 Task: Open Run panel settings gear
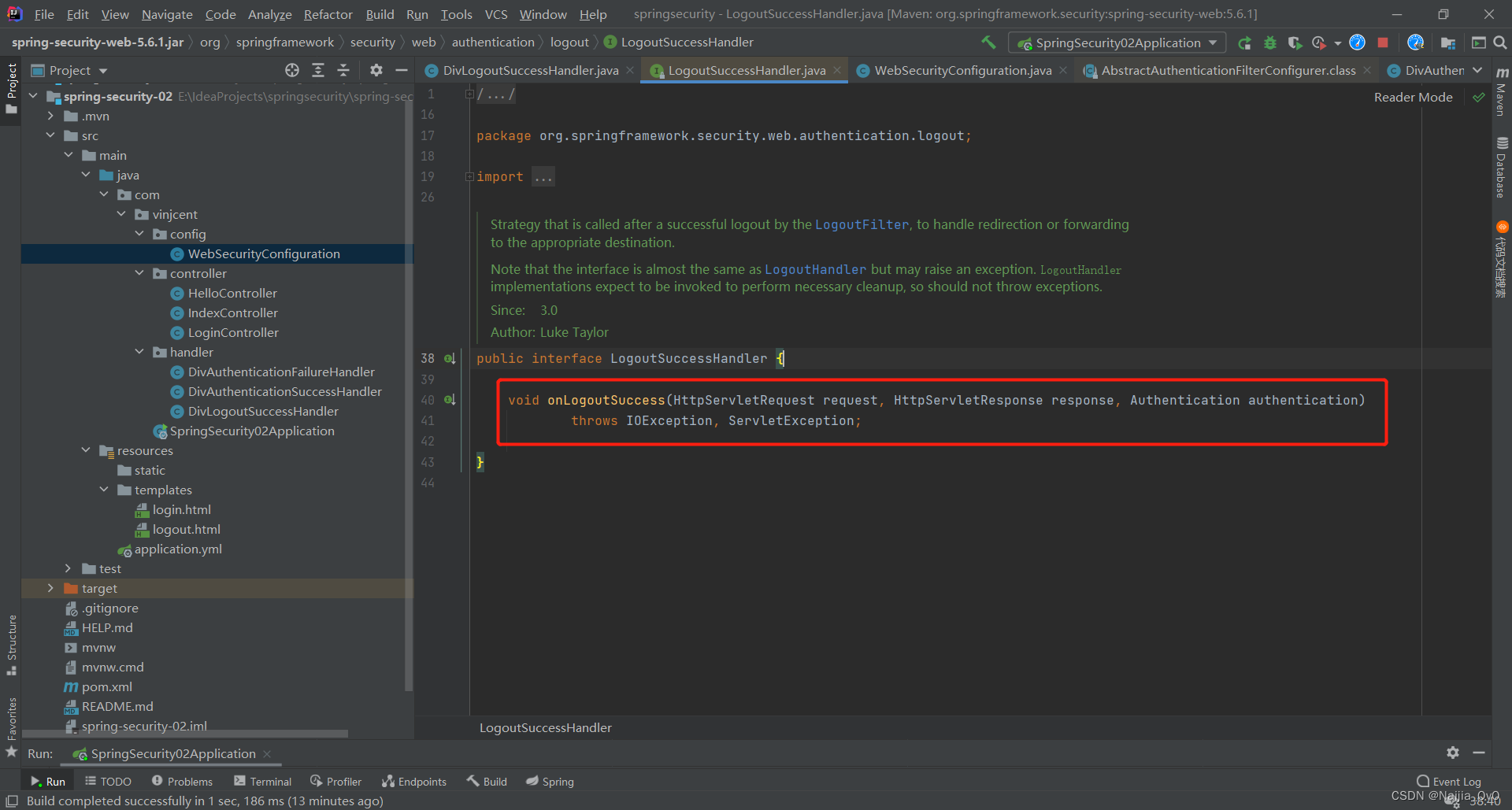pos(1453,753)
